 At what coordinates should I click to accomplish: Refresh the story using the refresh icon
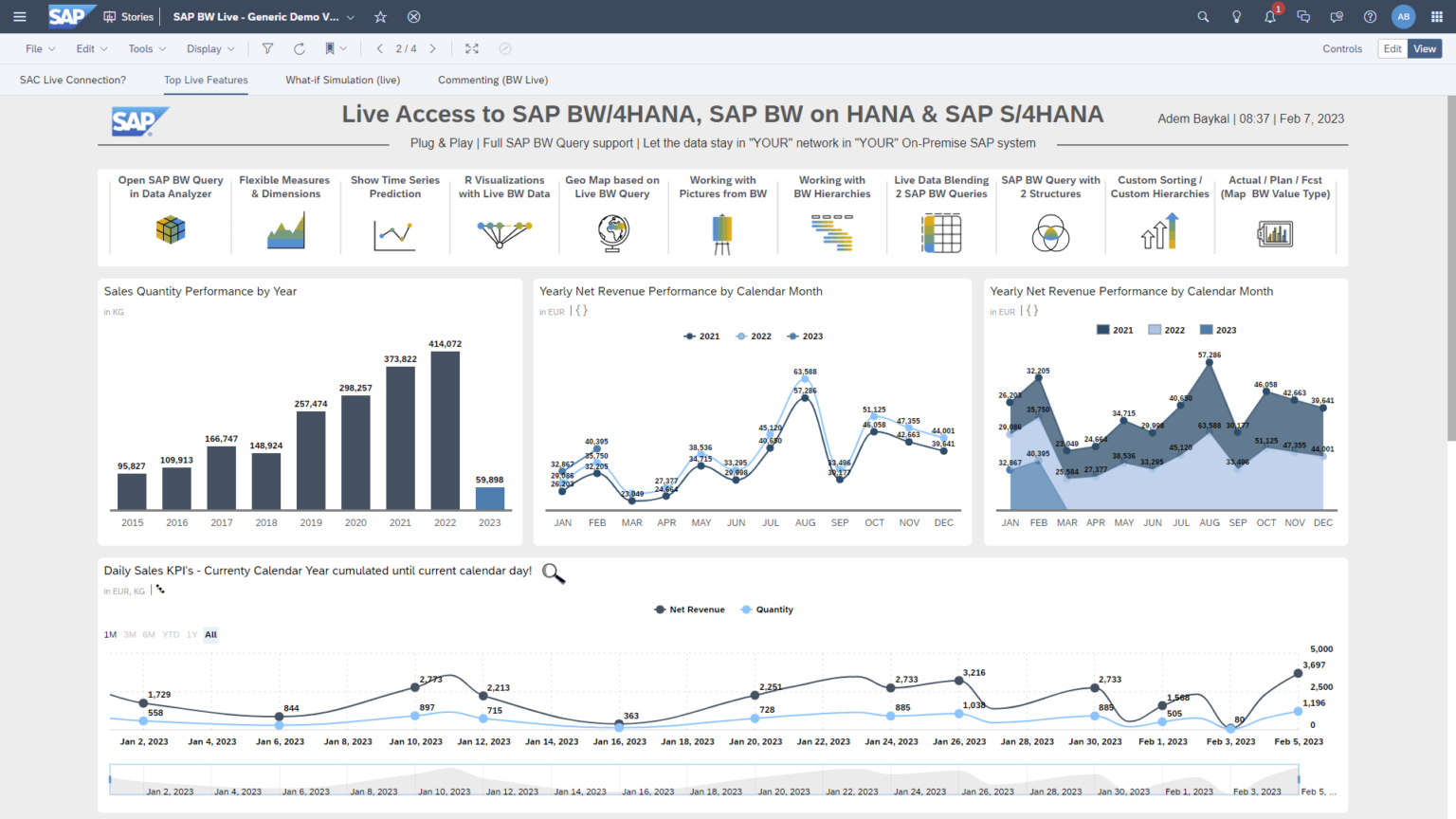pos(298,48)
